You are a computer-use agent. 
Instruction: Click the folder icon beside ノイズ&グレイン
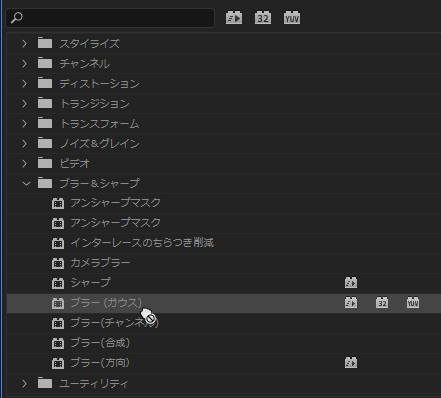pos(45,143)
